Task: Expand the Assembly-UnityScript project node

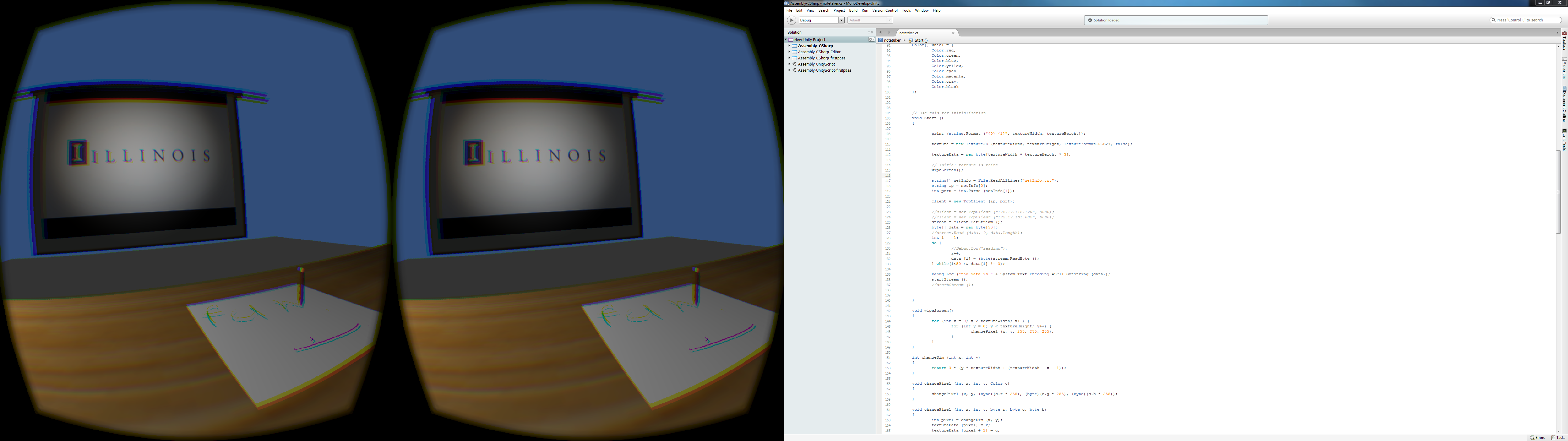Action: click(x=790, y=64)
